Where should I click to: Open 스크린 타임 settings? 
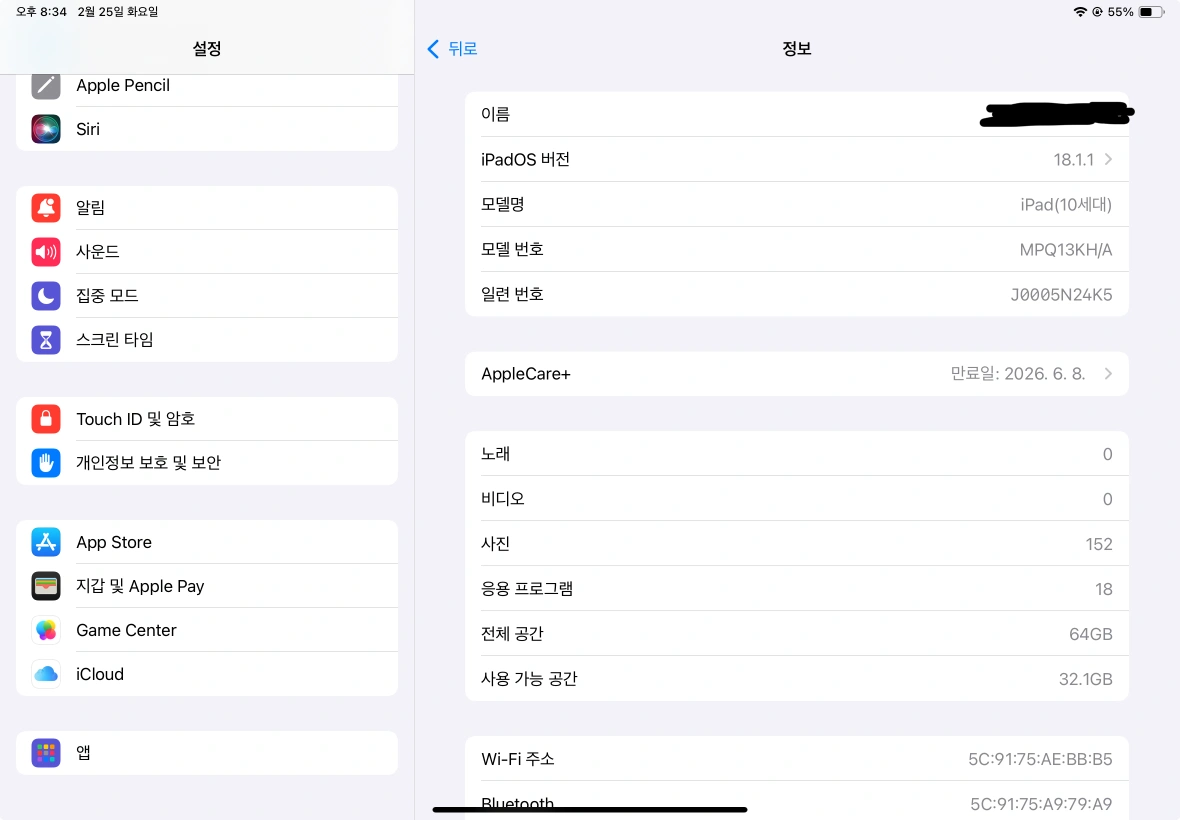click(207, 339)
